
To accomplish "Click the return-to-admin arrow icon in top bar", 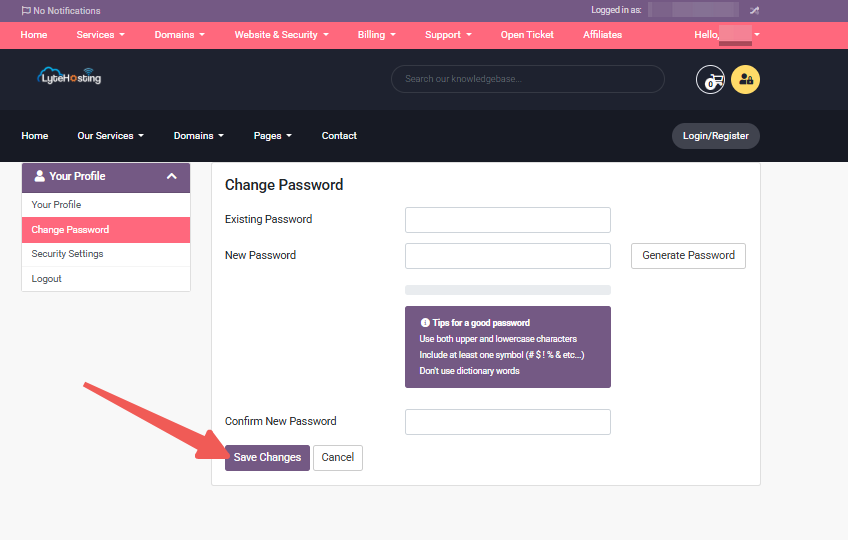I will tap(754, 10).
